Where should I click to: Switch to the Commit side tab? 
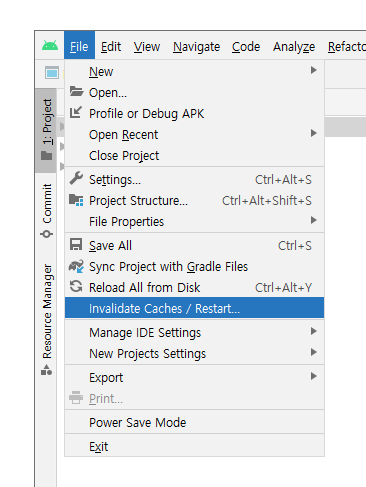pos(47,211)
